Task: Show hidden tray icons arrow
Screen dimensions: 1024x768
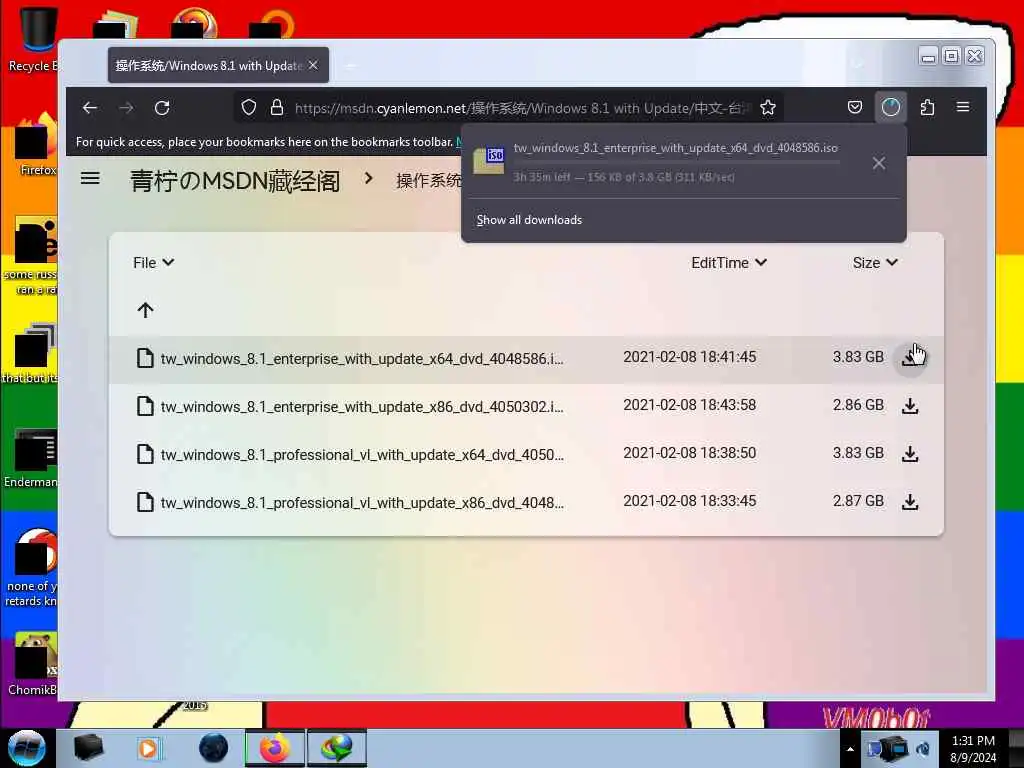Action: [850, 749]
